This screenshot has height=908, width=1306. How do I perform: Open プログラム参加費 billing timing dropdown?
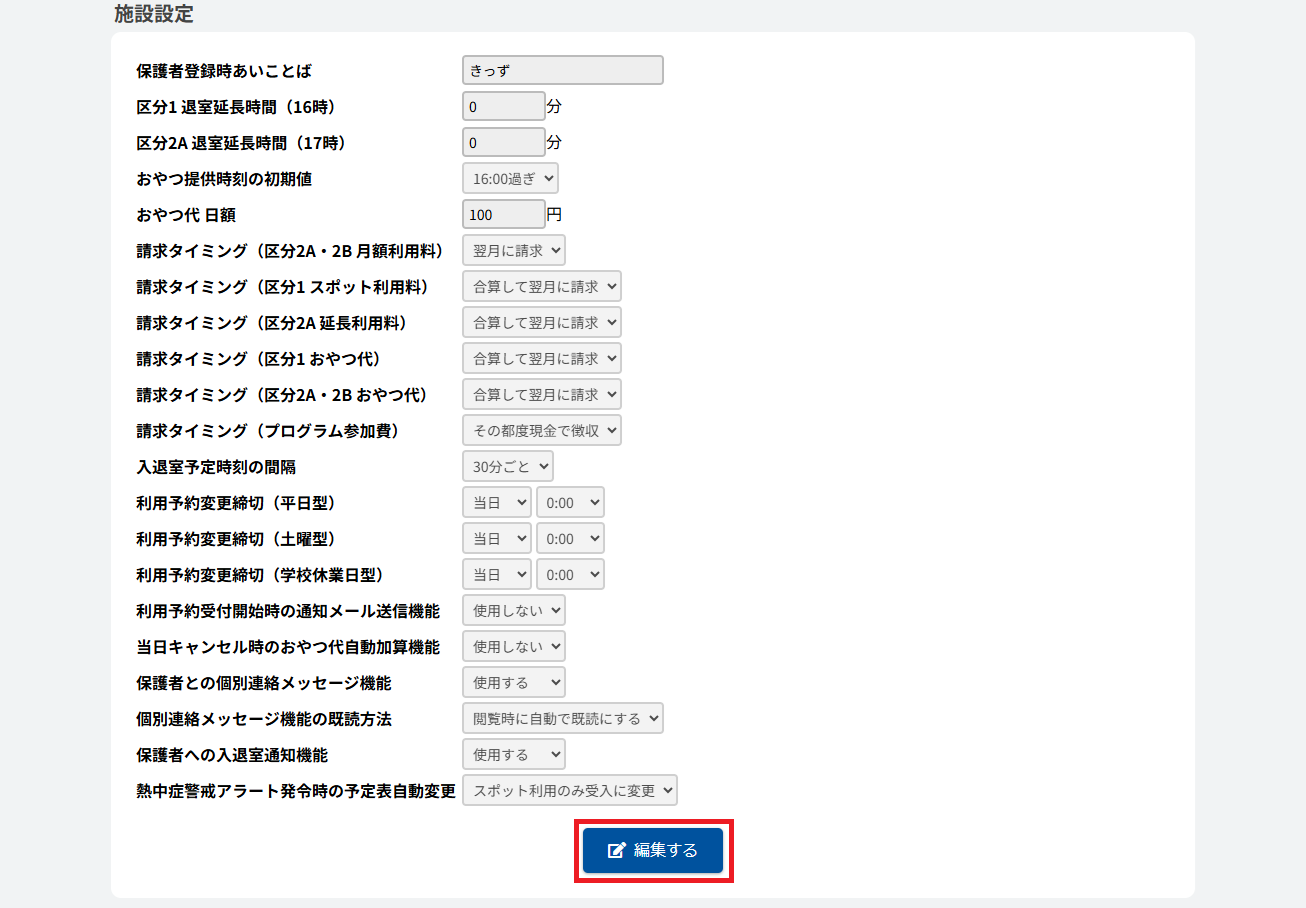click(541, 430)
